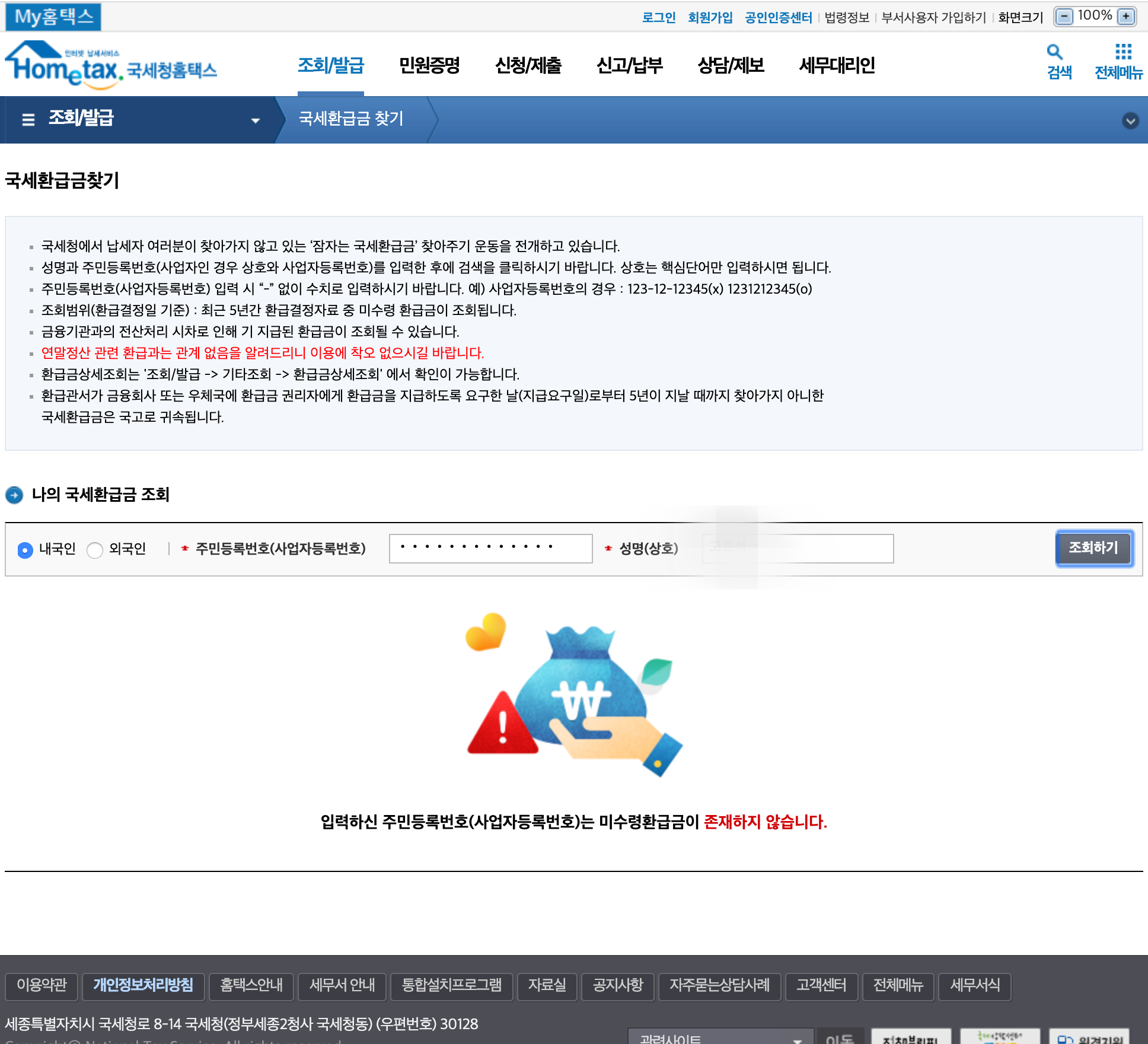The height and width of the screenshot is (1044, 1148).
Task: Expand the 조회/발급 breadcrumb dropdown arrow
Action: (256, 120)
